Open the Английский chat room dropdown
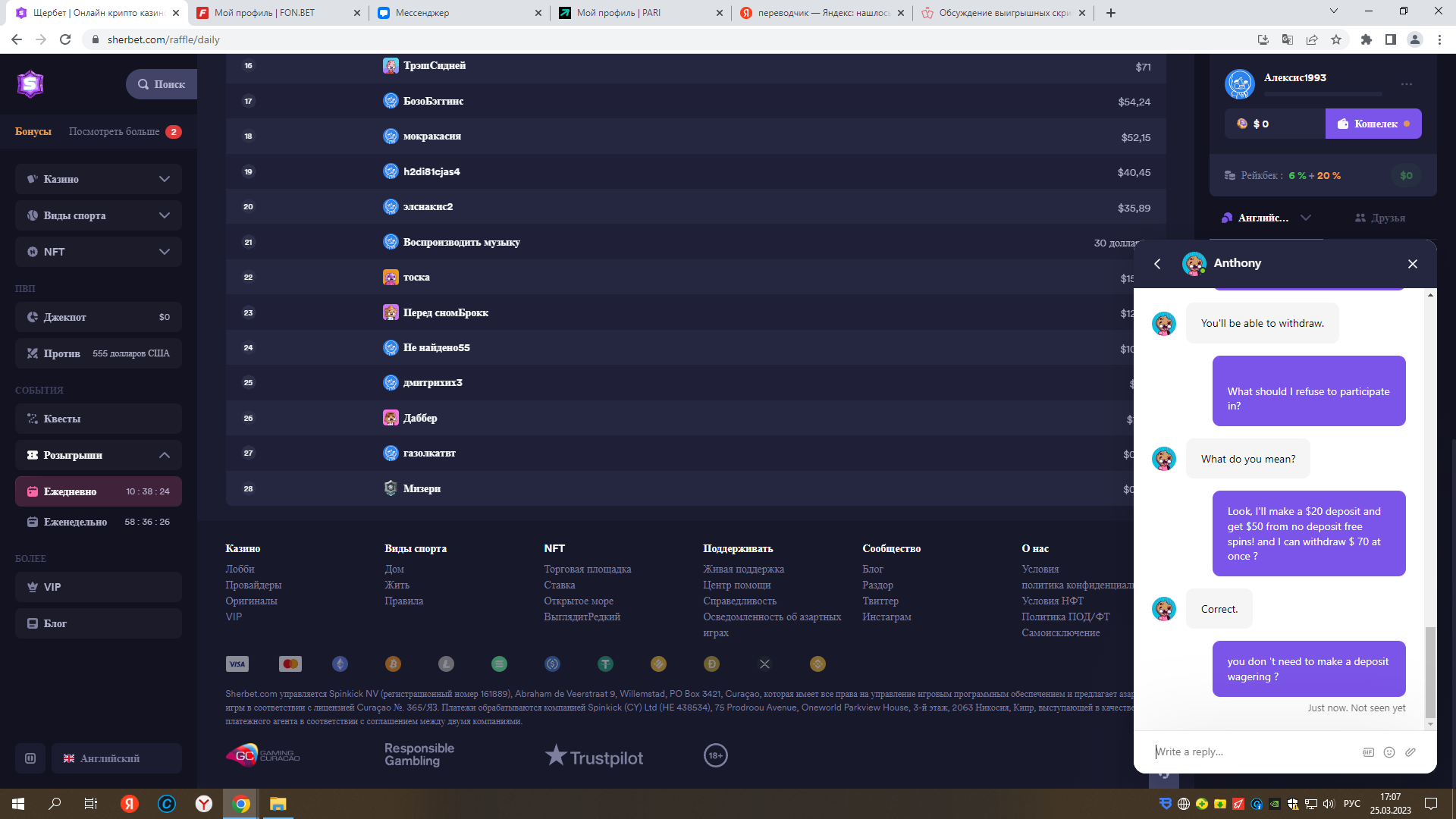Viewport: 1456px width, 819px height. (1305, 218)
